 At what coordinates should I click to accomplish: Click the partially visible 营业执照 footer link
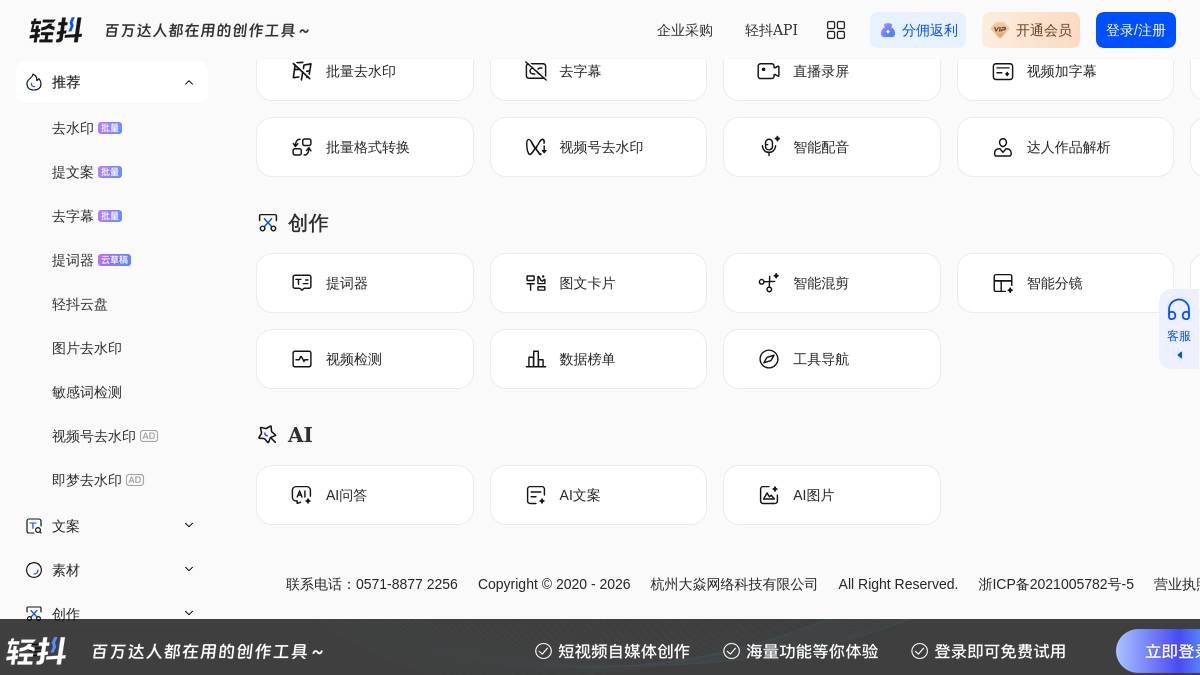1177,584
